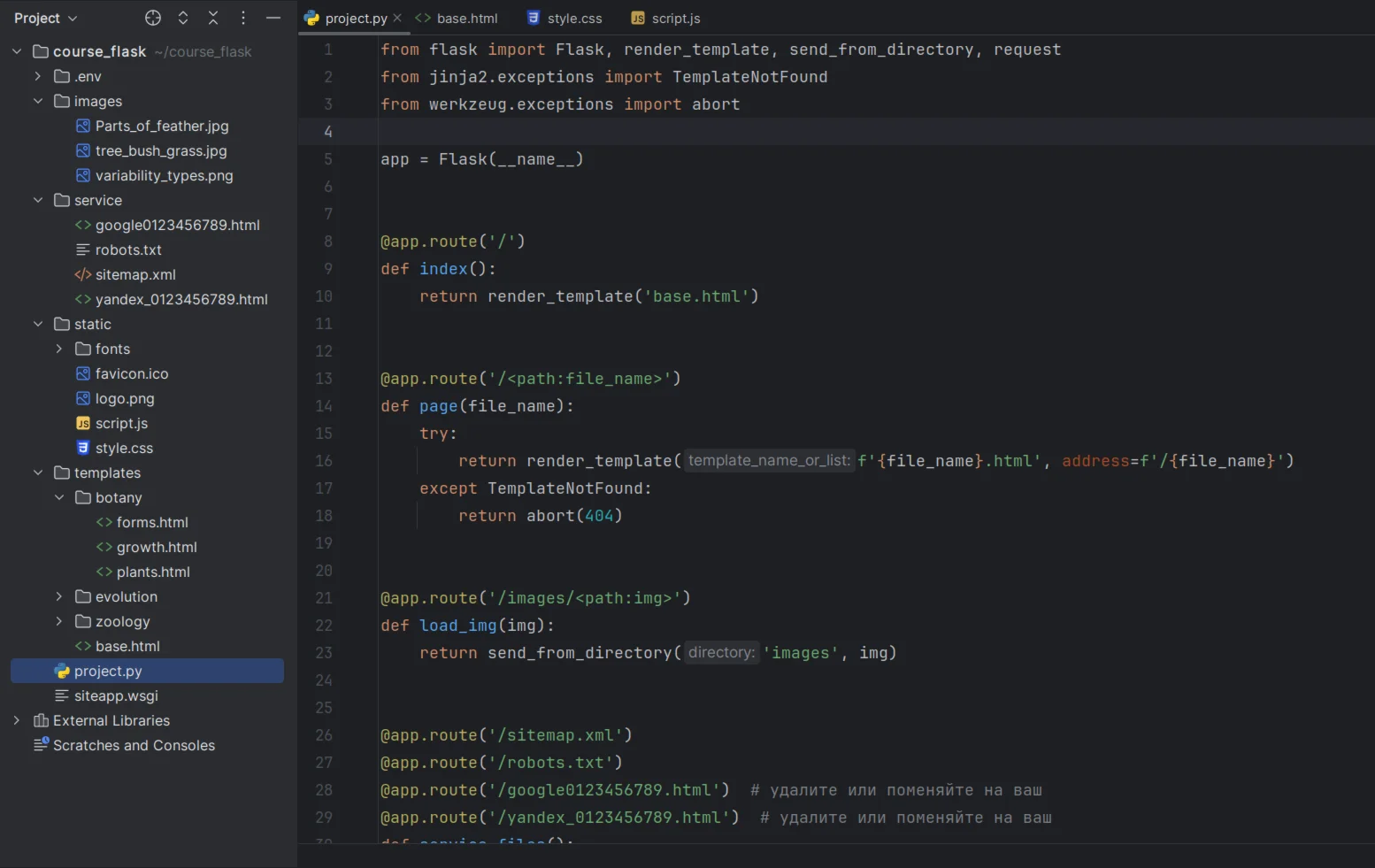Click Scratches and Consoles item

point(134,745)
